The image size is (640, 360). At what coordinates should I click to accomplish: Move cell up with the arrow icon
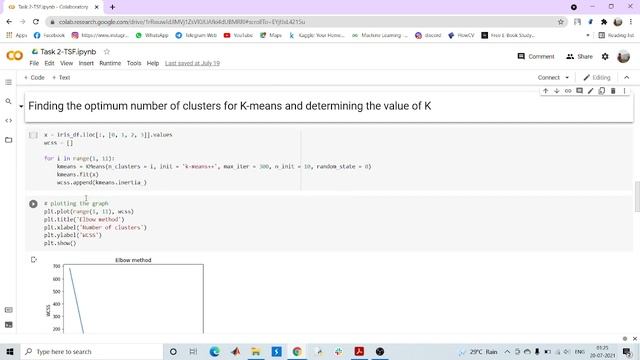pyautogui.click(x=545, y=91)
